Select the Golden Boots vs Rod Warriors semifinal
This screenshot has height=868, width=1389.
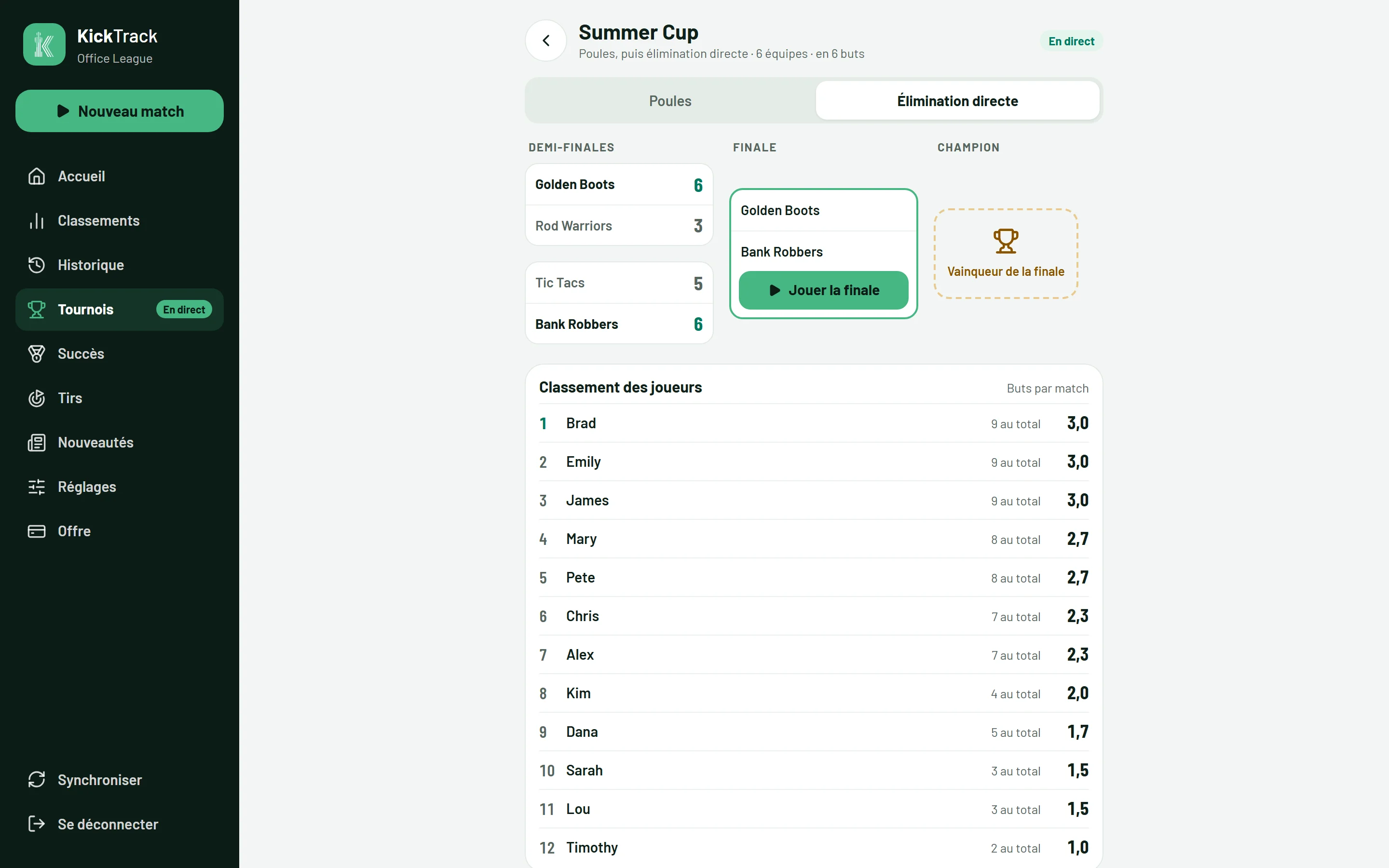click(x=619, y=205)
